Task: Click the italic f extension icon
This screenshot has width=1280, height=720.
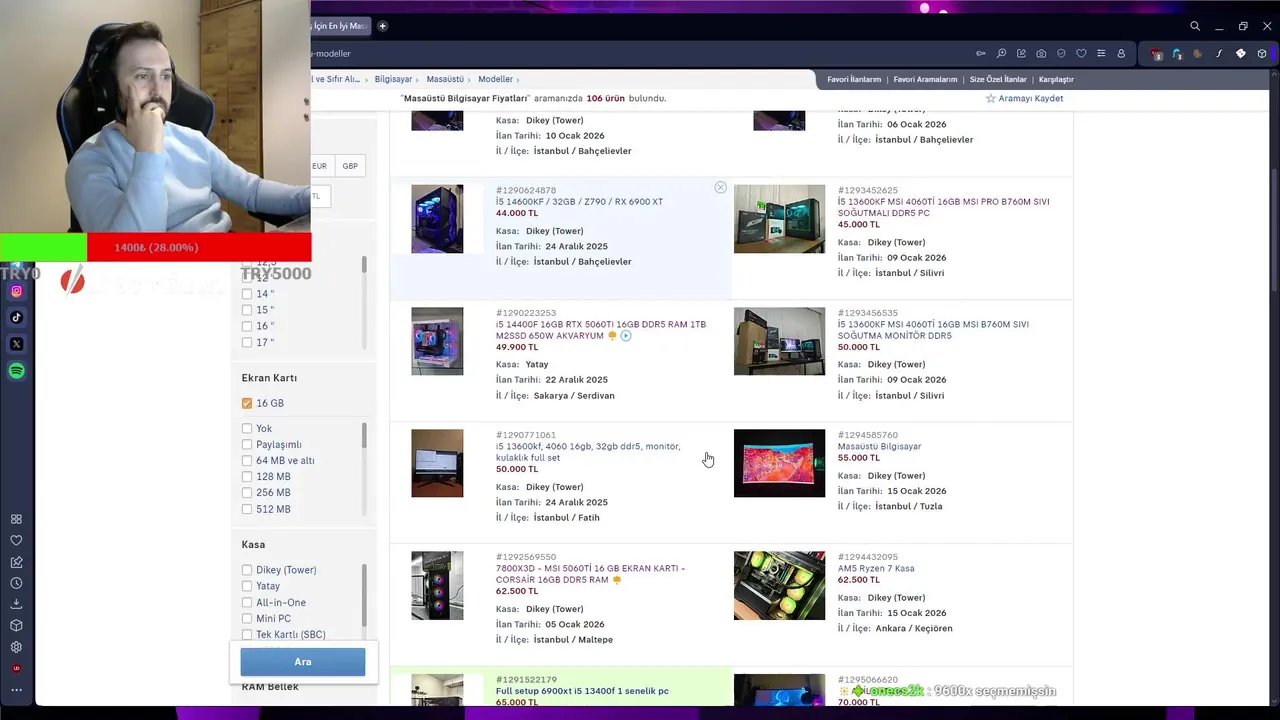Action: (1219, 53)
